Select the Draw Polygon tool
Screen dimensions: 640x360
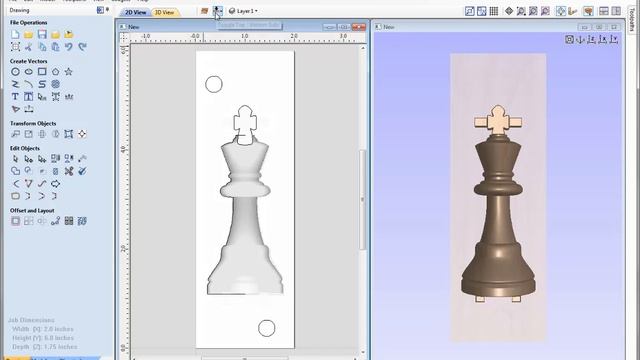click(56, 72)
